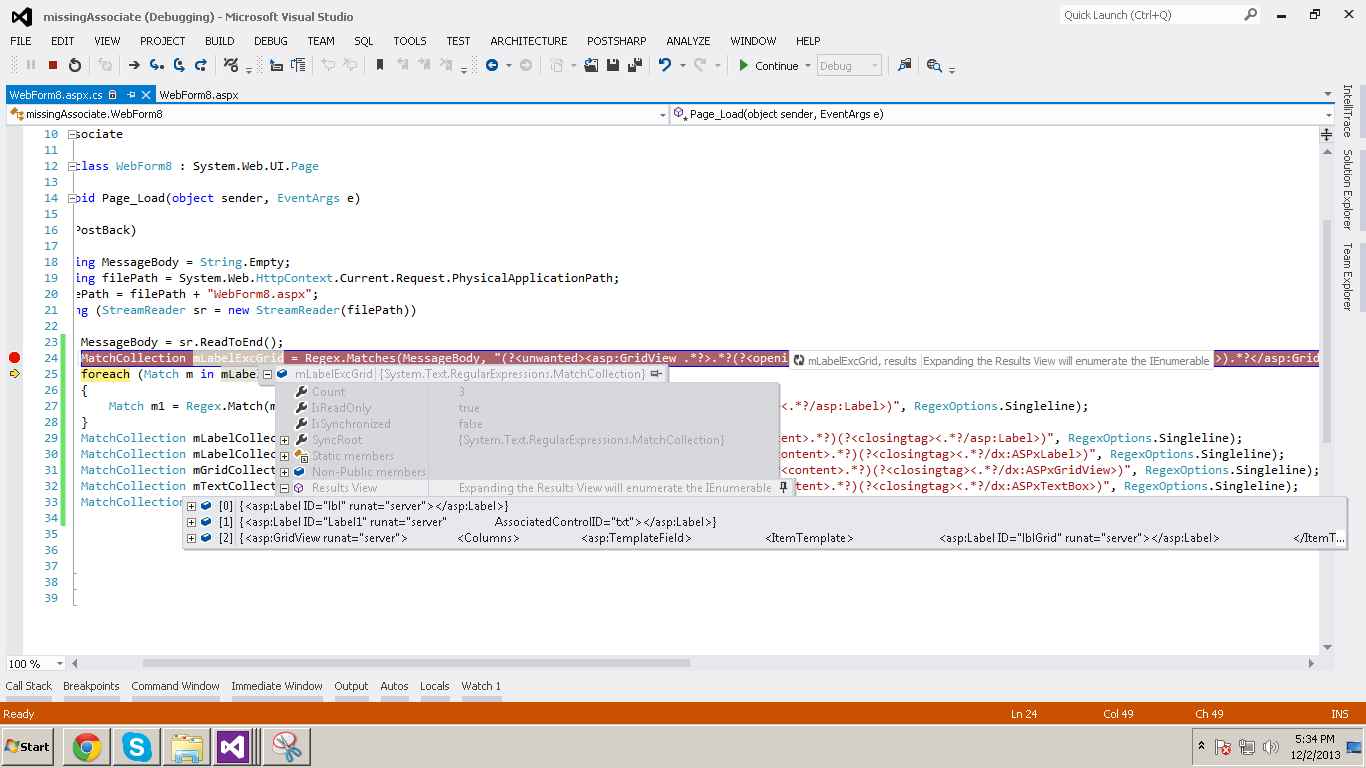Expand the SyncRoot node
1366x768 pixels.
pos(284,440)
